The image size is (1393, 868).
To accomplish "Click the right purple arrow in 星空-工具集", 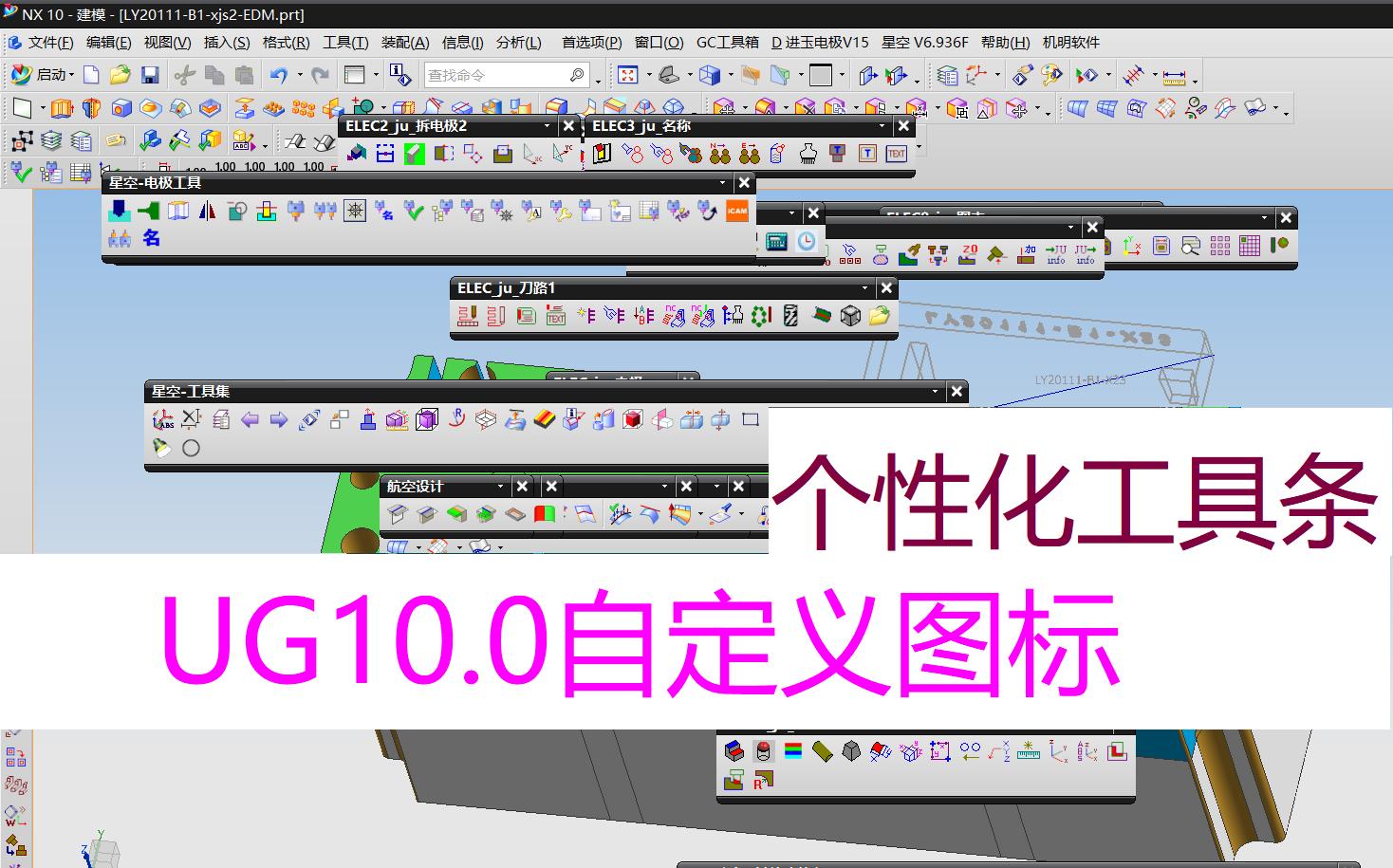I will point(279,419).
